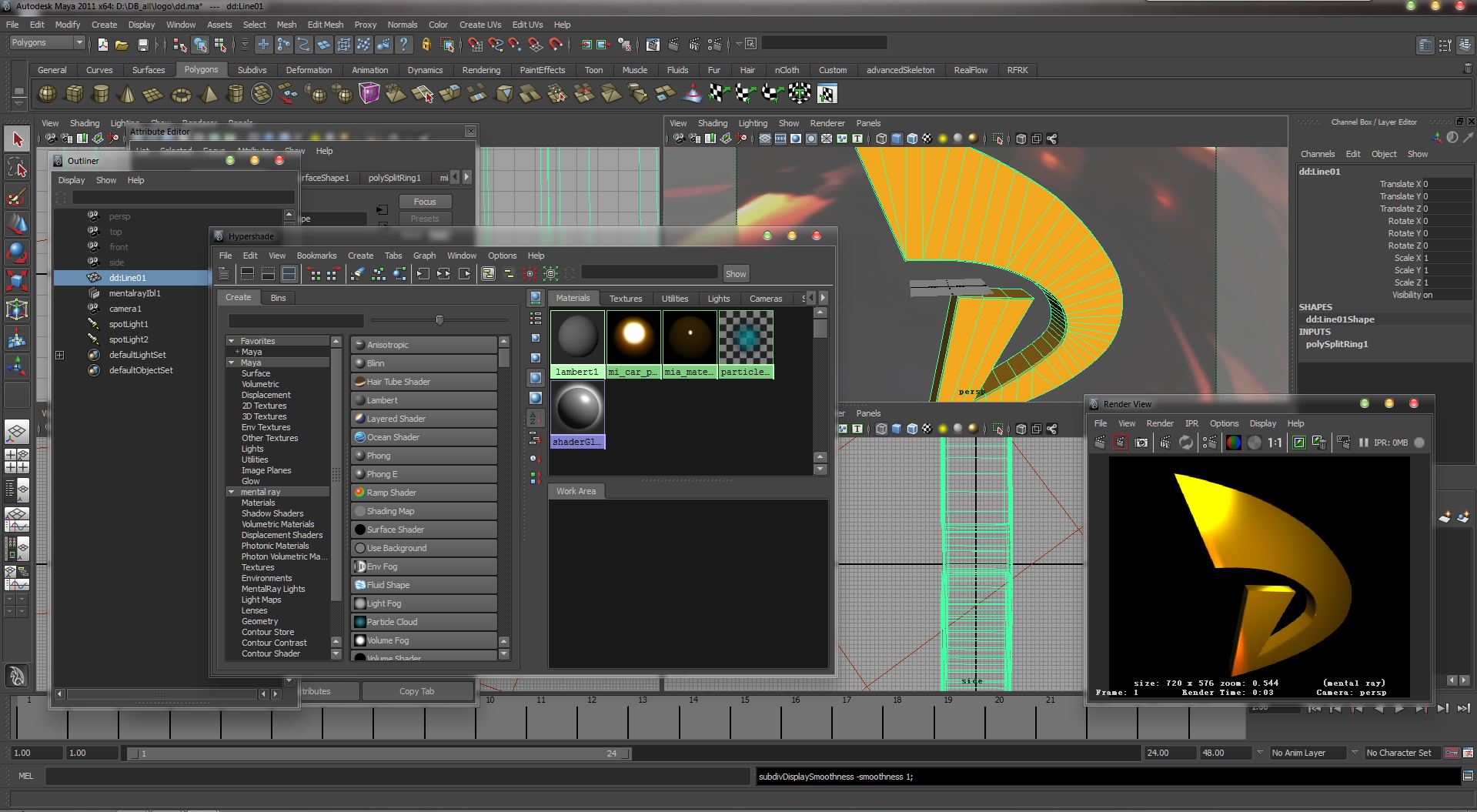Image resolution: width=1477 pixels, height=812 pixels.
Task: Click the polygon torus shelf icon
Action: click(x=181, y=95)
